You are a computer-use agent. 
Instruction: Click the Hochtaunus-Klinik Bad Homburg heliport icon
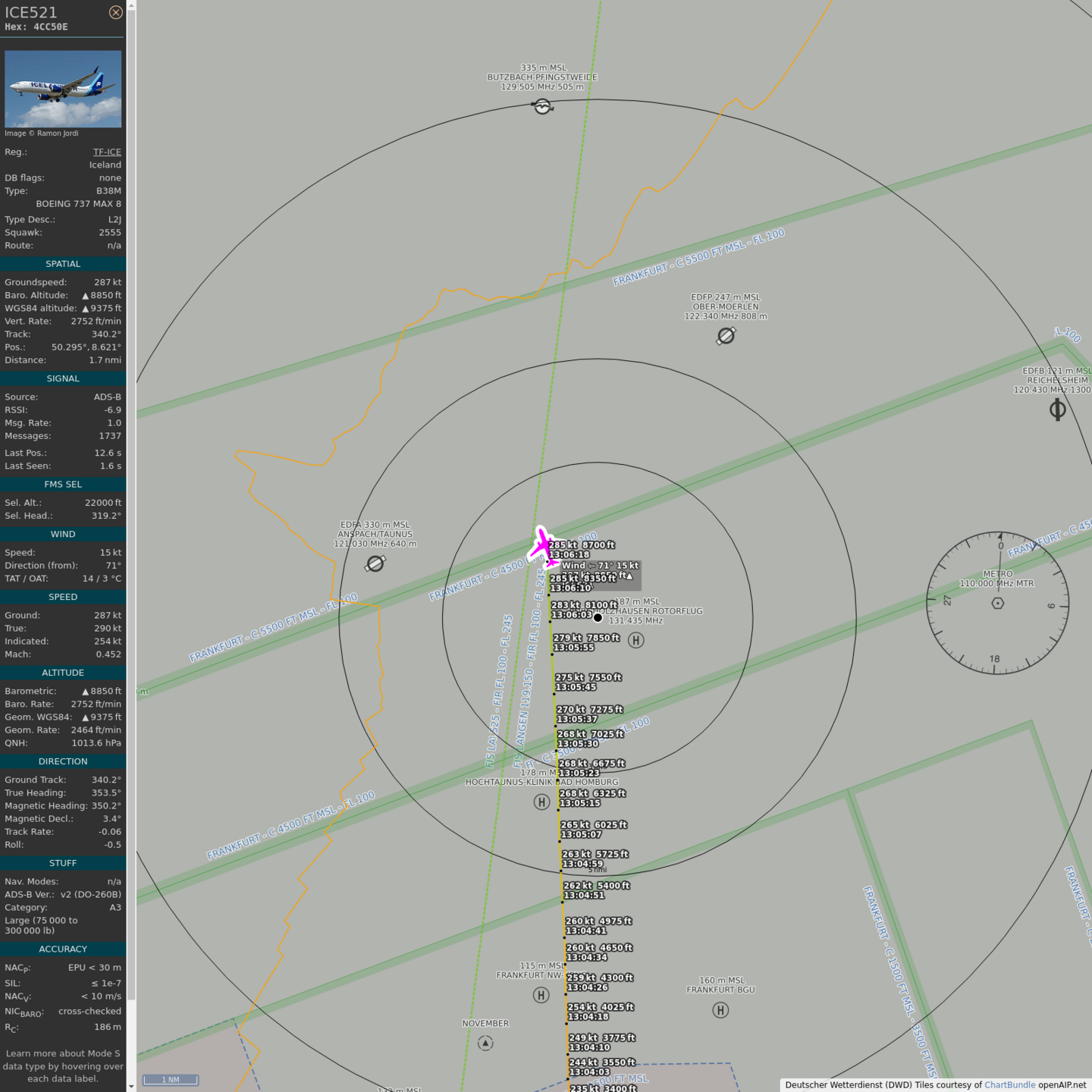point(541,802)
